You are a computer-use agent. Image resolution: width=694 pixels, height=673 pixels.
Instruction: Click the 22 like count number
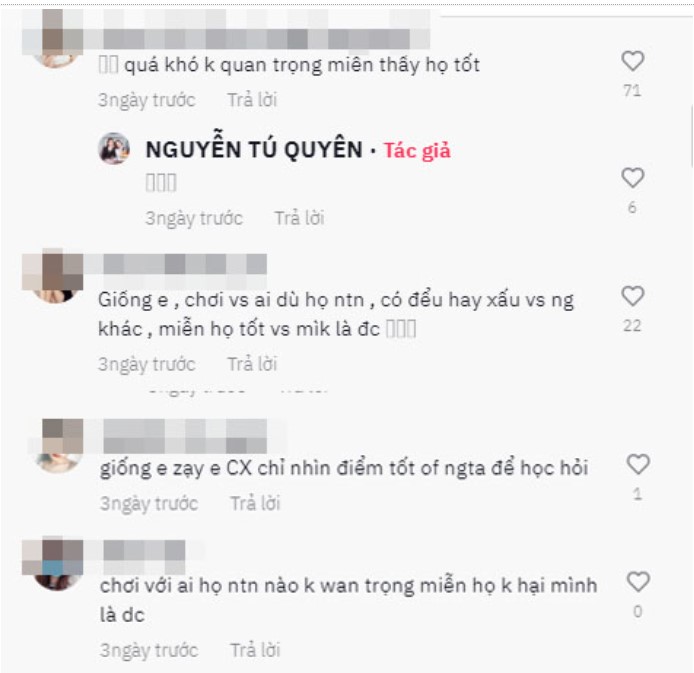click(x=632, y=326)
